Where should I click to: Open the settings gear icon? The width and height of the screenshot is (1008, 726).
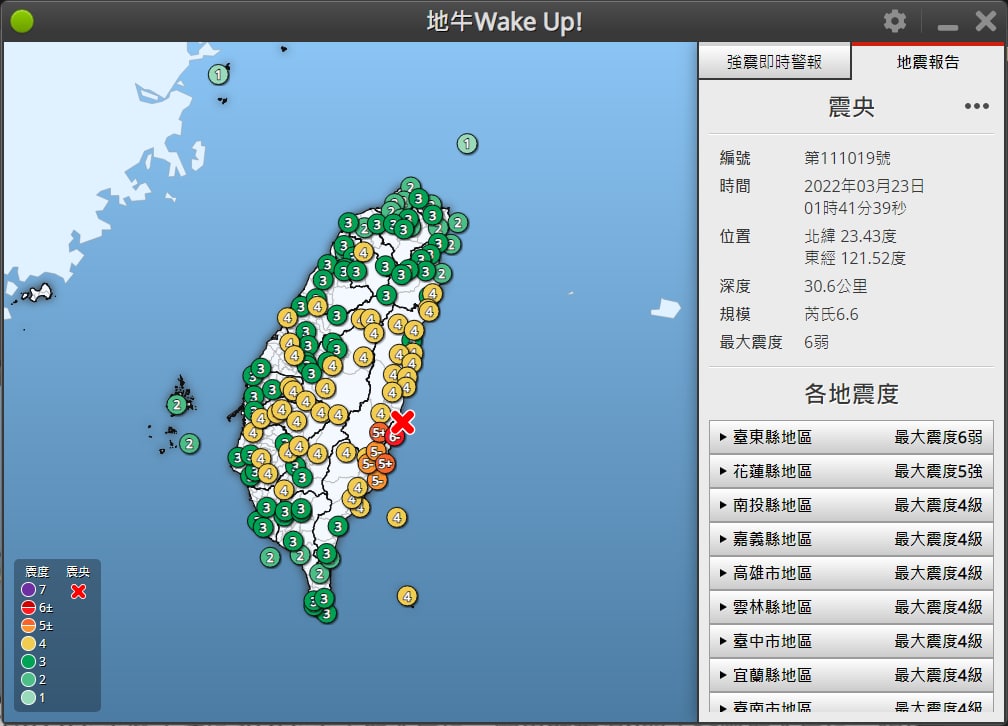coord(895,22)
